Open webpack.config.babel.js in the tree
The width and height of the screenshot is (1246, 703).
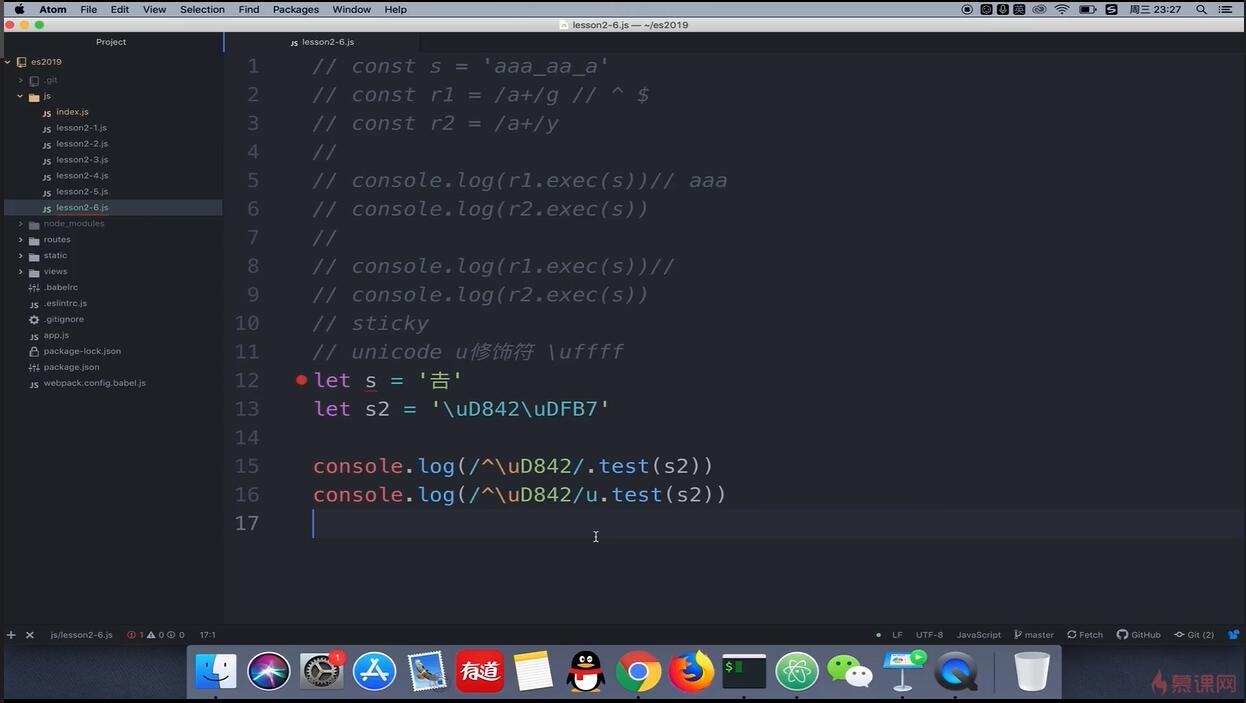point(94,383)
